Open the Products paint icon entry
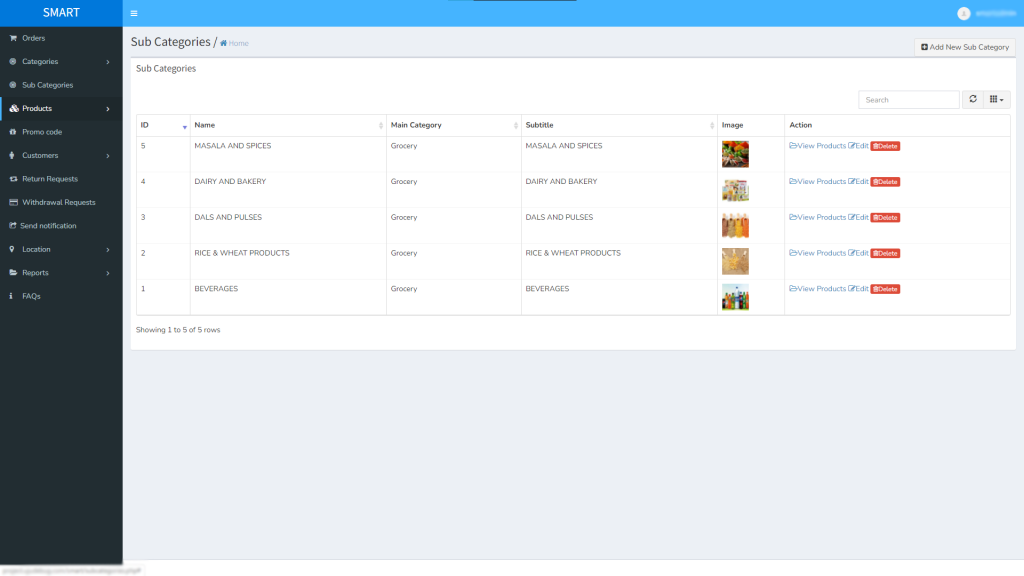 [14, 108]
